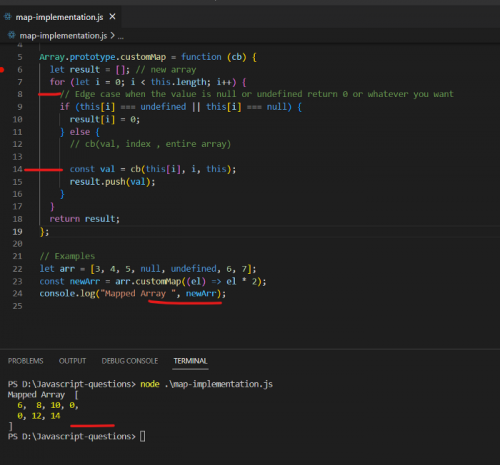Toggle the red breakpoint on line 6
500x465 pixels.
(x=2, y=70)
